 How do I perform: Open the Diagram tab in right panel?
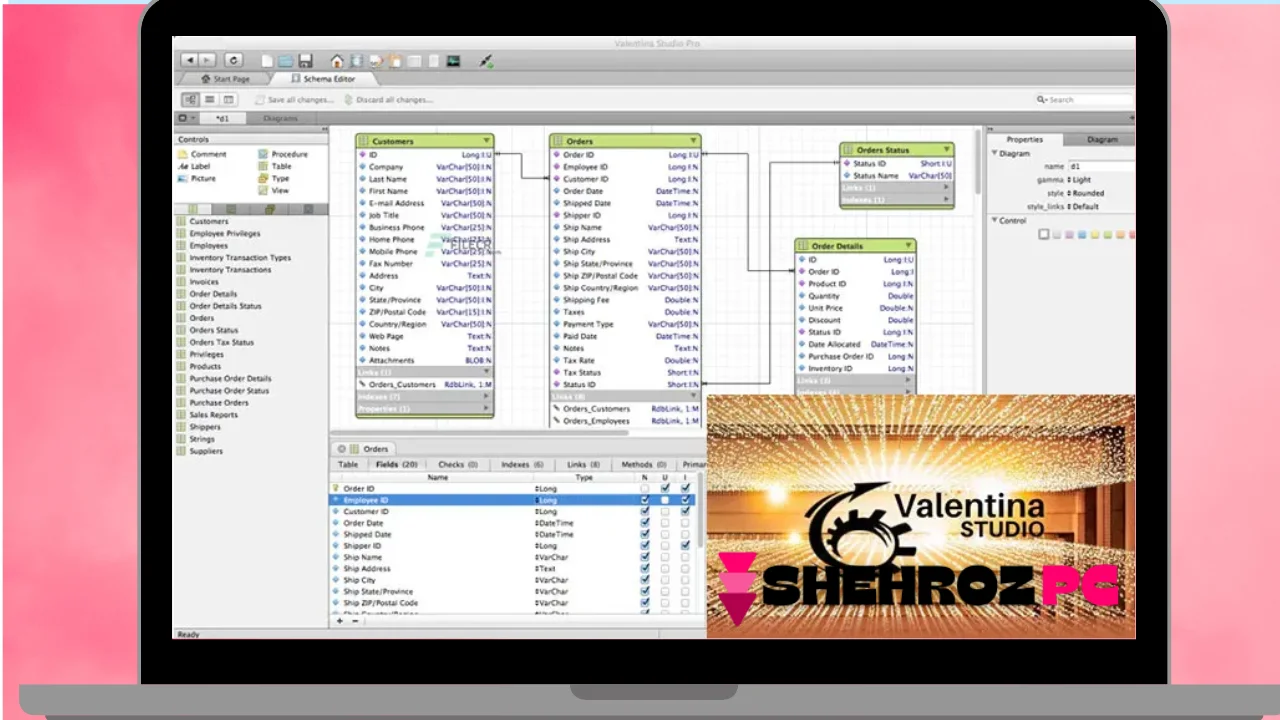(1101, 140)
